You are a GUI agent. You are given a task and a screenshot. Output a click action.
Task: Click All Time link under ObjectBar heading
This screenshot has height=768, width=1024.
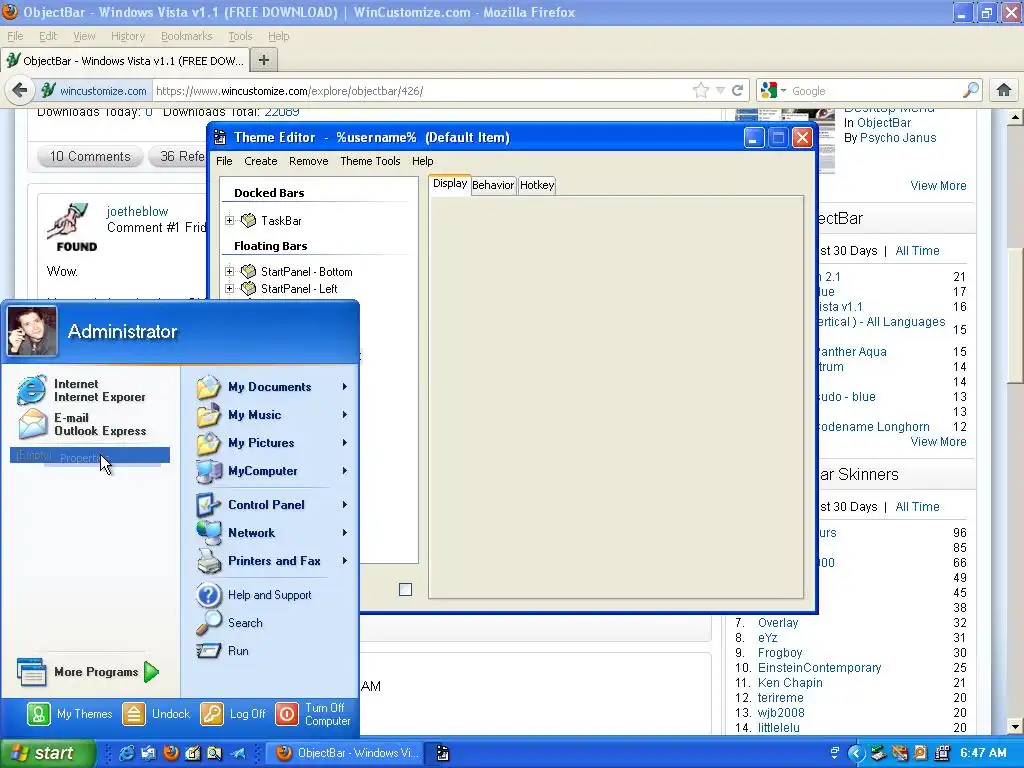[917, 251]
